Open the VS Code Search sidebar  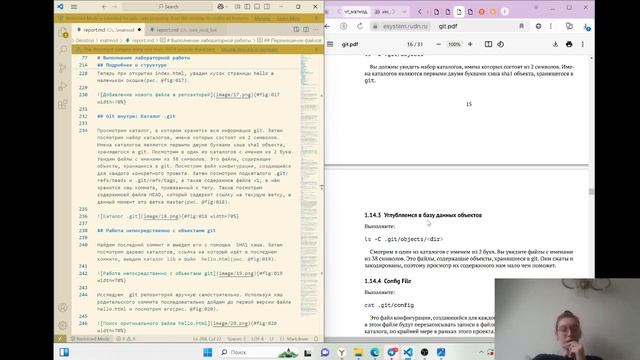pyautogui.click(x=62, y=49)
